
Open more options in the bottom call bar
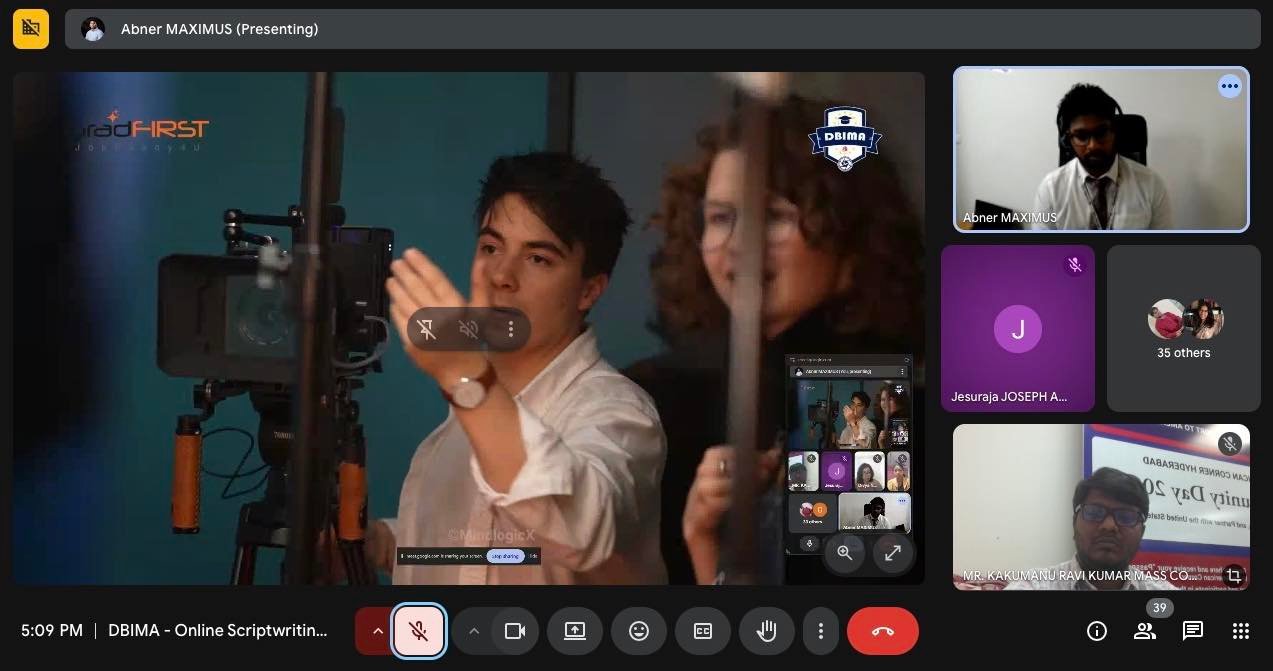tap(821, 631)
